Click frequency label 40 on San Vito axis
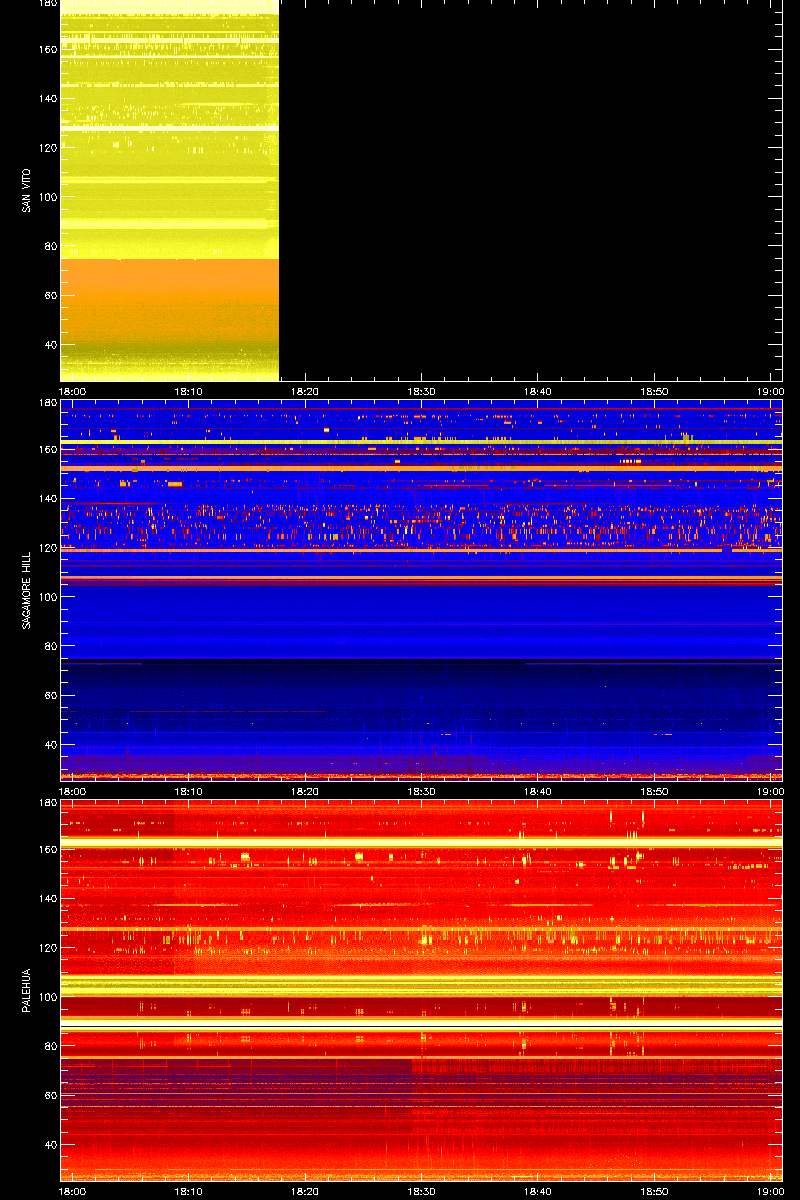 50,344
